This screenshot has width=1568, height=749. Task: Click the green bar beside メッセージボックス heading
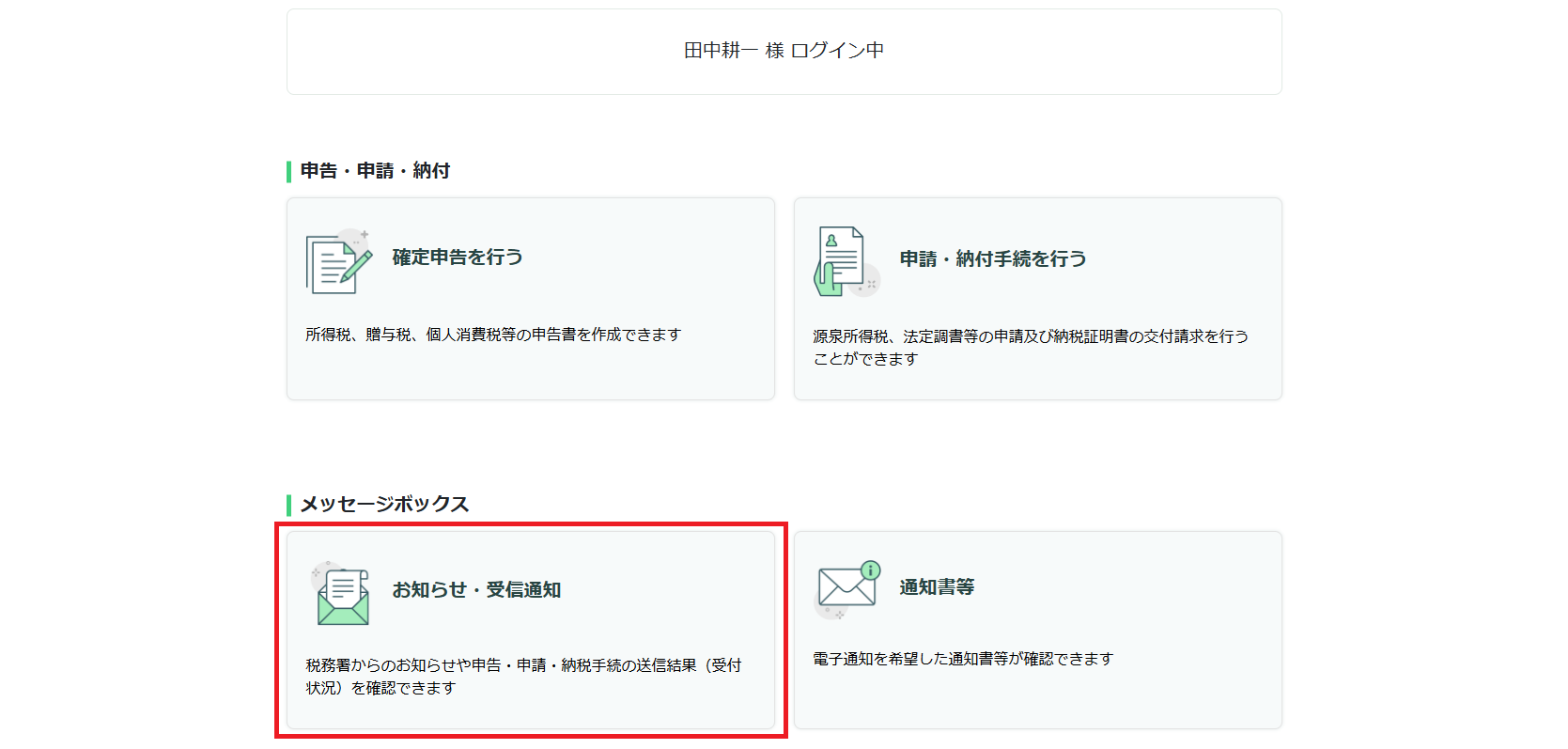[289, 506]
